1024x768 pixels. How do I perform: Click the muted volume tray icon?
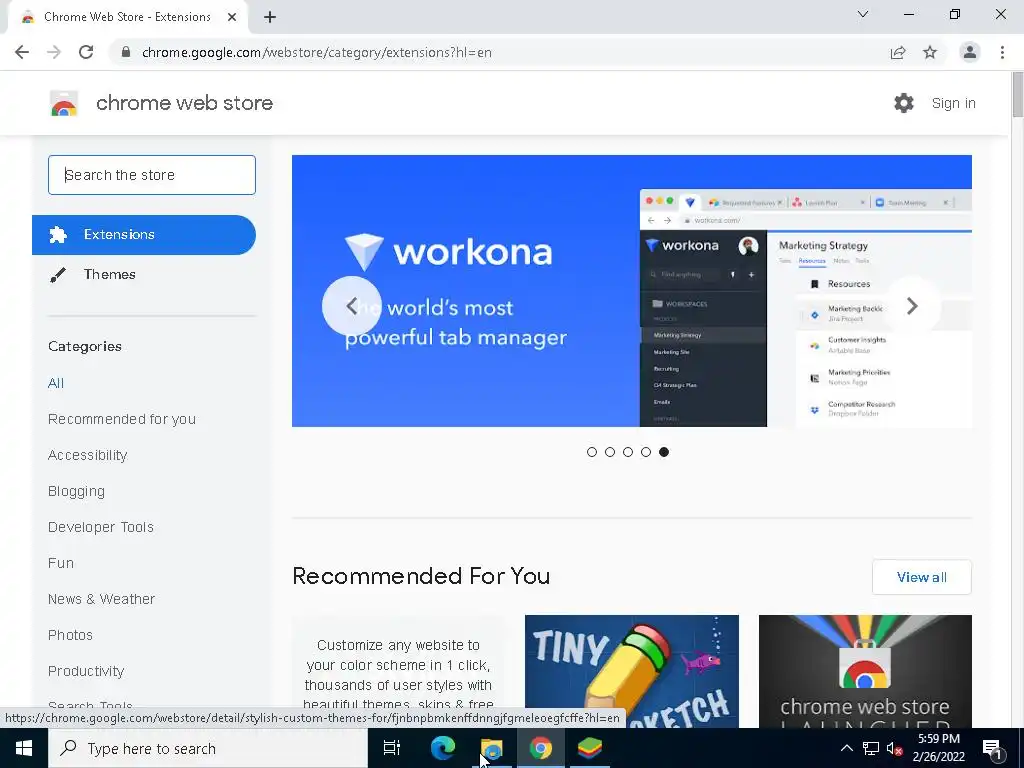coord(895,748)
